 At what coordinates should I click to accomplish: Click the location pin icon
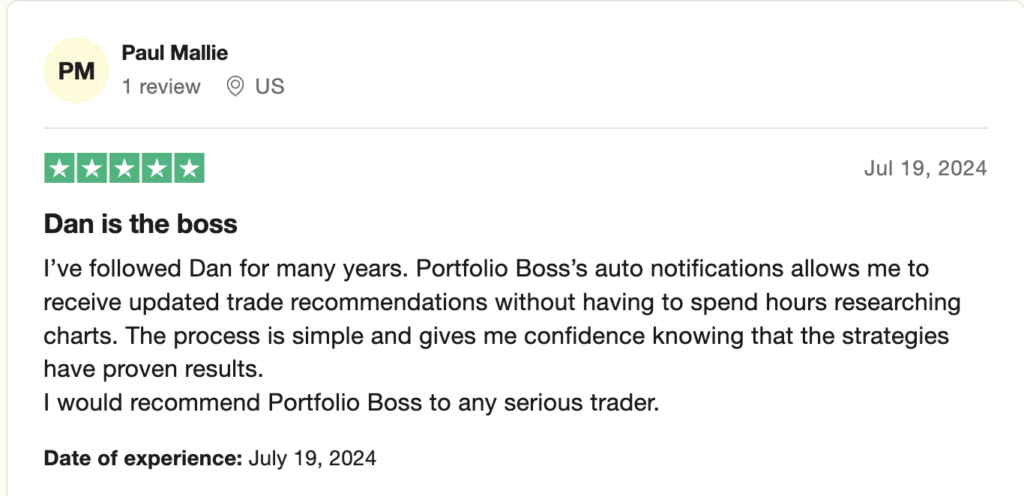pyautogui.click(x=235, y=86)
